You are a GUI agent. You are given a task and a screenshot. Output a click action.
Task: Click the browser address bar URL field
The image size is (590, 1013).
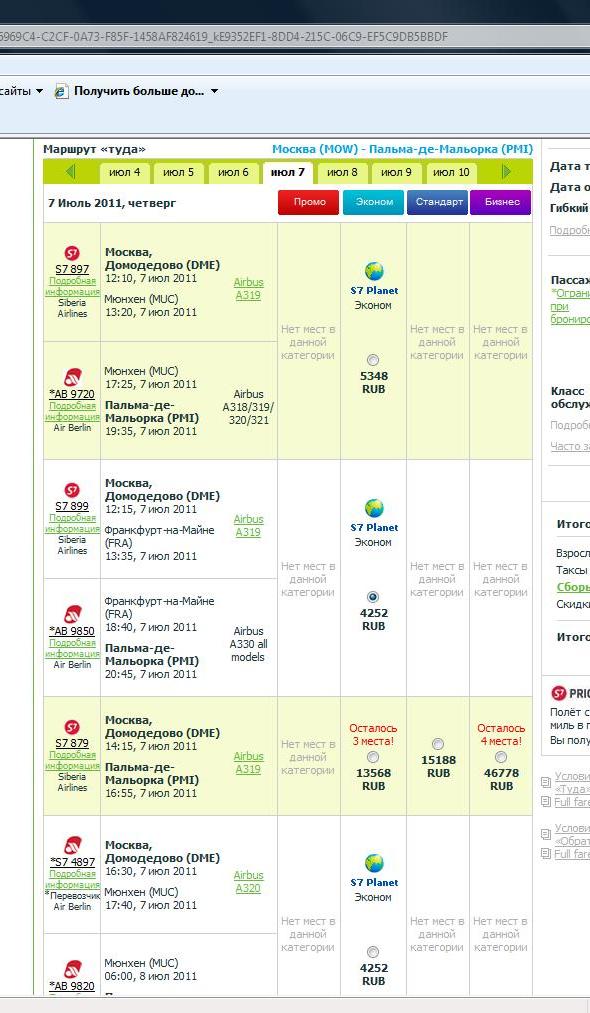point(295,37)
